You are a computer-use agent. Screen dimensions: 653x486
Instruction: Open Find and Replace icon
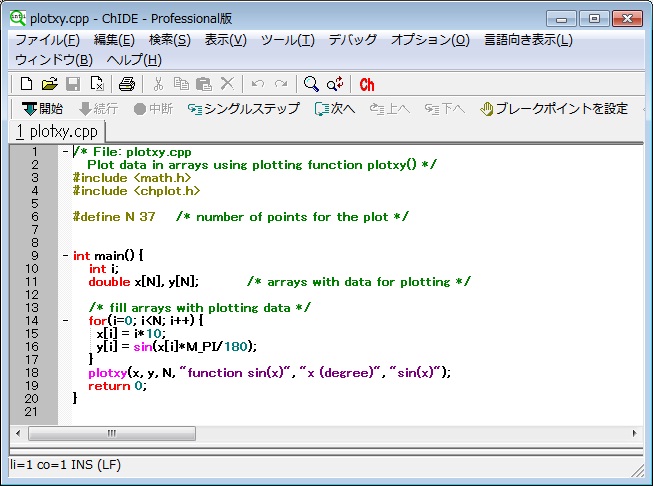click(x=335, y=84)
